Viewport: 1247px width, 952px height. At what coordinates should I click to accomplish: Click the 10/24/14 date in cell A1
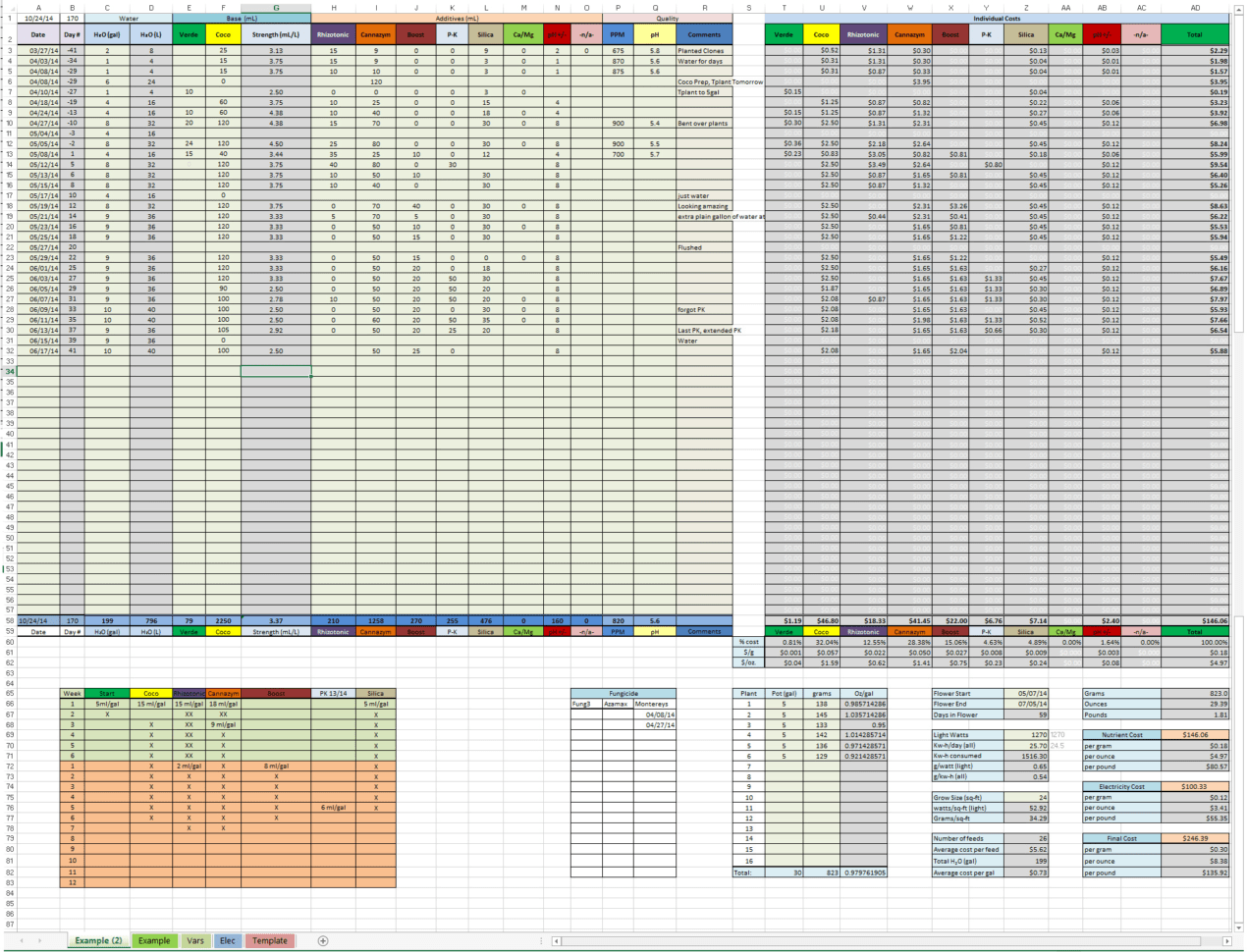(37, 18)
